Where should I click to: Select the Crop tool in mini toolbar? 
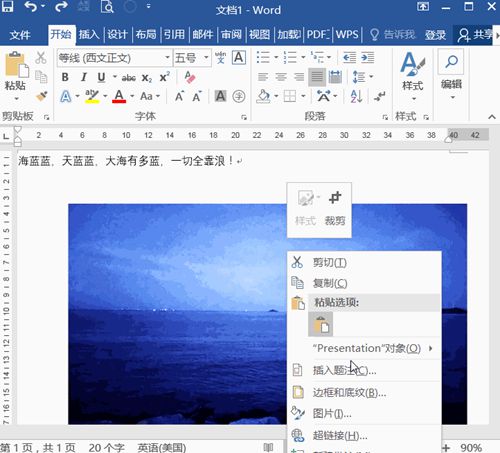pos(335,207)
